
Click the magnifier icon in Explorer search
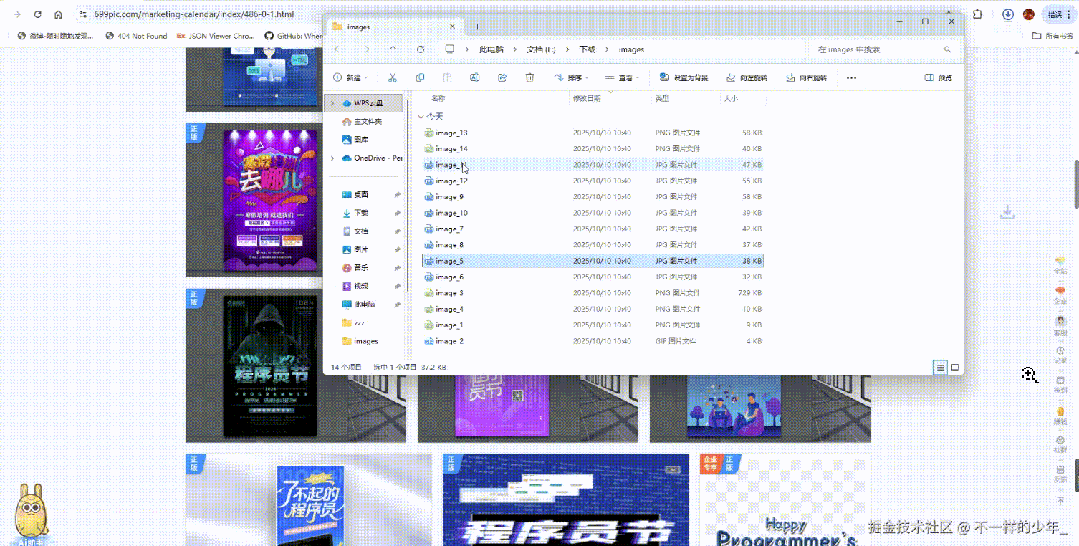[948, 50]
